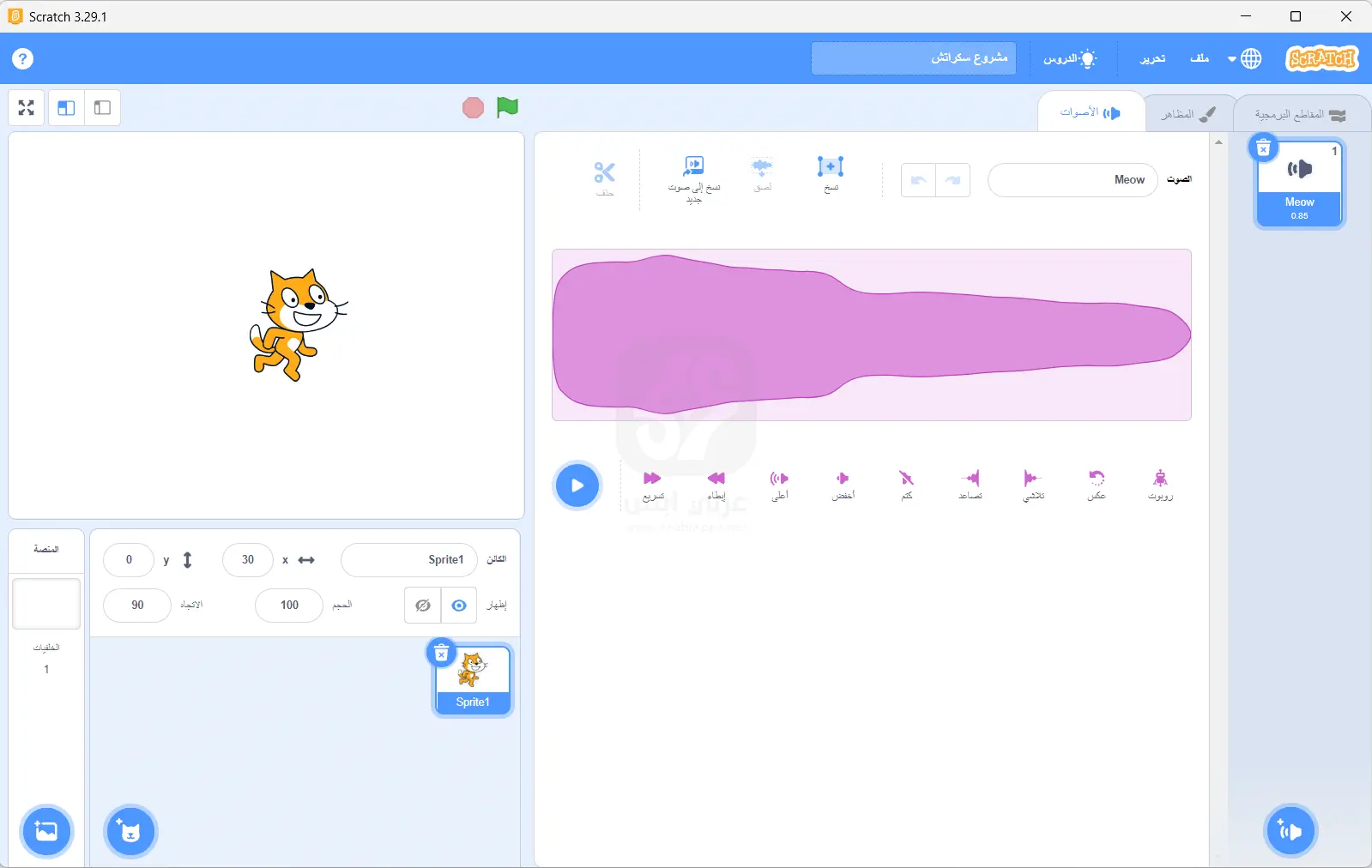Apply the Fade in effect
The width and height of the screenshot is (1372, 868).
pos(970,485)
